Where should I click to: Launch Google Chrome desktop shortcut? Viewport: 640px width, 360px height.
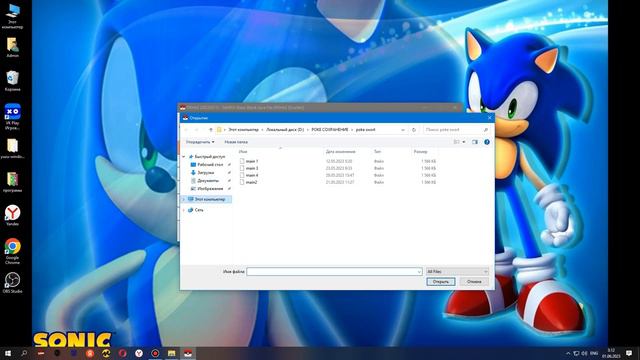[x=12, y=251]
